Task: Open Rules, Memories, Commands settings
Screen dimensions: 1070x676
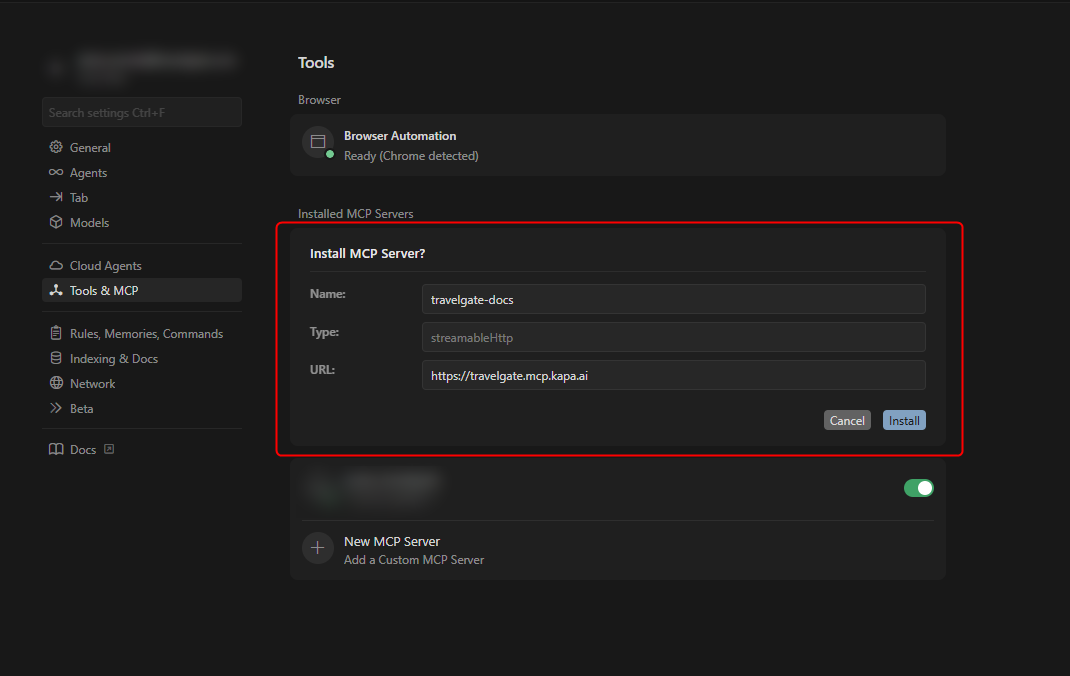Action: [x=146, y=334]
